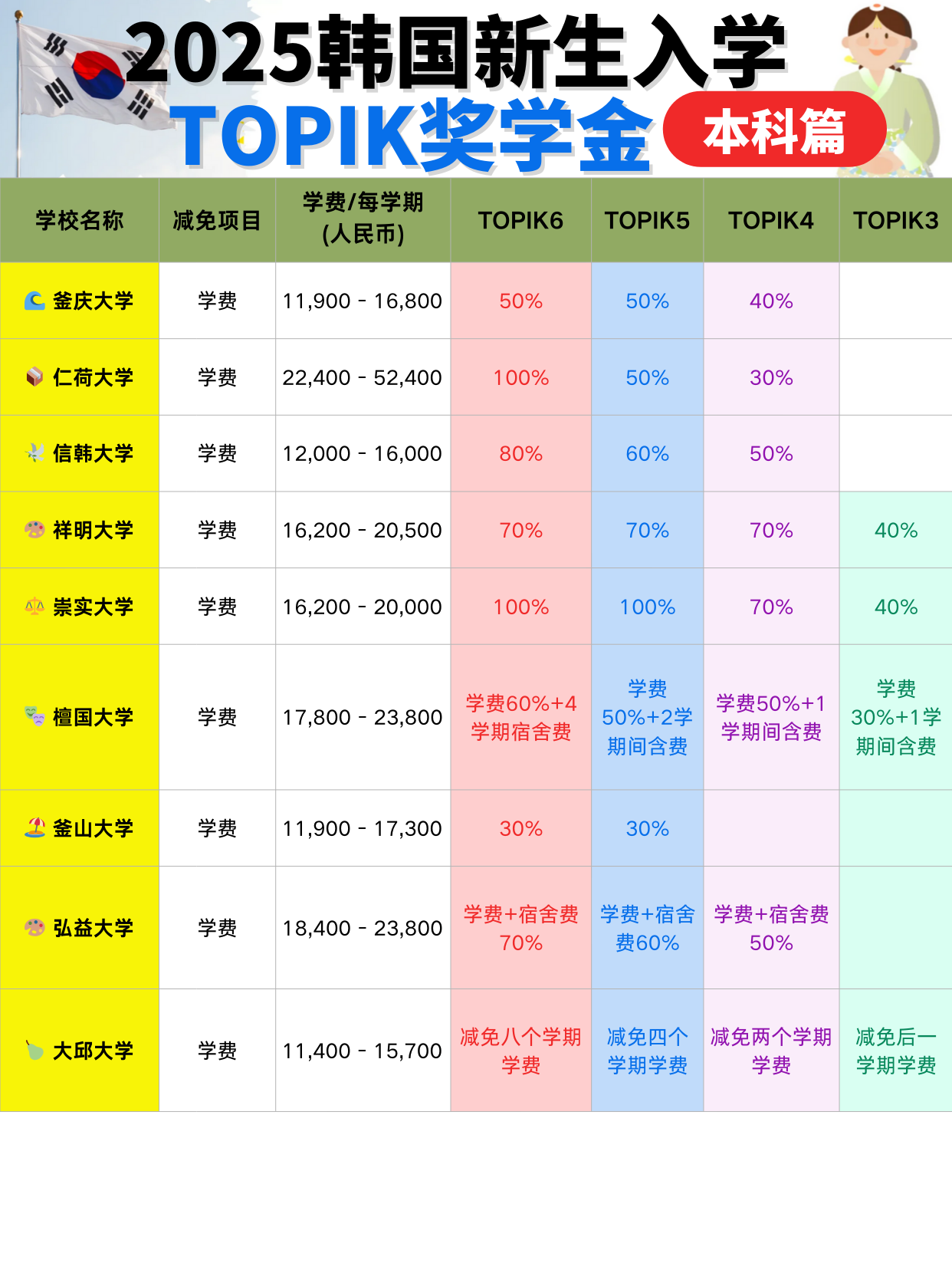Click the theater masks icon by 檀国大学
952x1273 pixels.
(34, 716)
